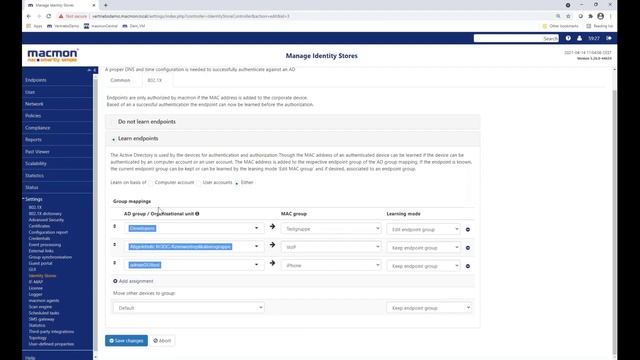Open browser extensions puzzle icon
This screenshot has width=640, height=360.
coord(590,16)
